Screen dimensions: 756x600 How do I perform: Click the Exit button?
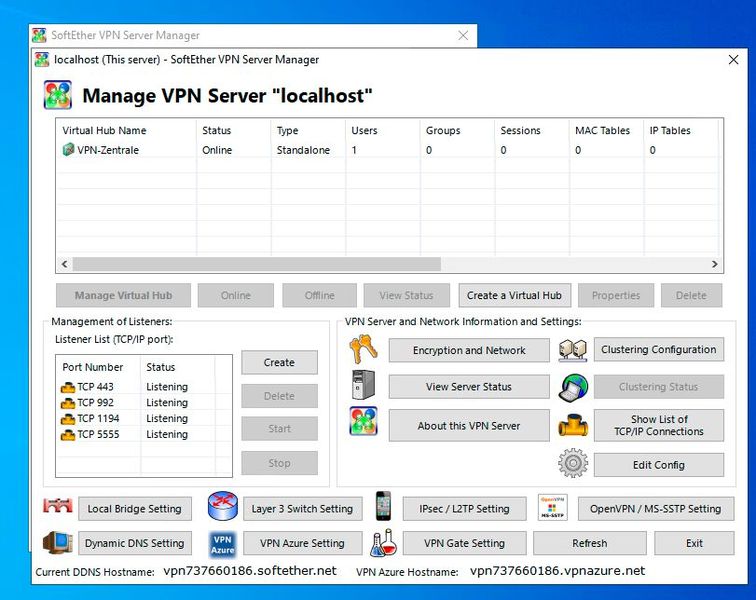coord(694,543)
